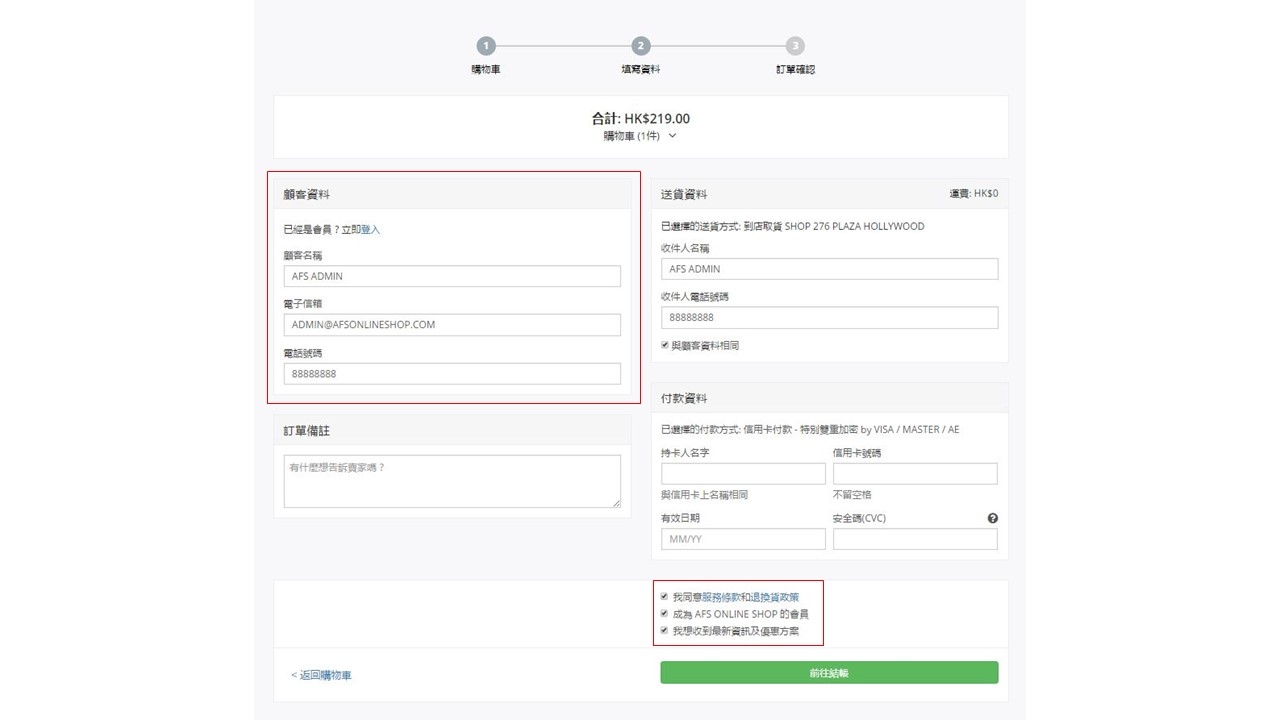Click the MM/YY expiry date field

pos(743,539)
